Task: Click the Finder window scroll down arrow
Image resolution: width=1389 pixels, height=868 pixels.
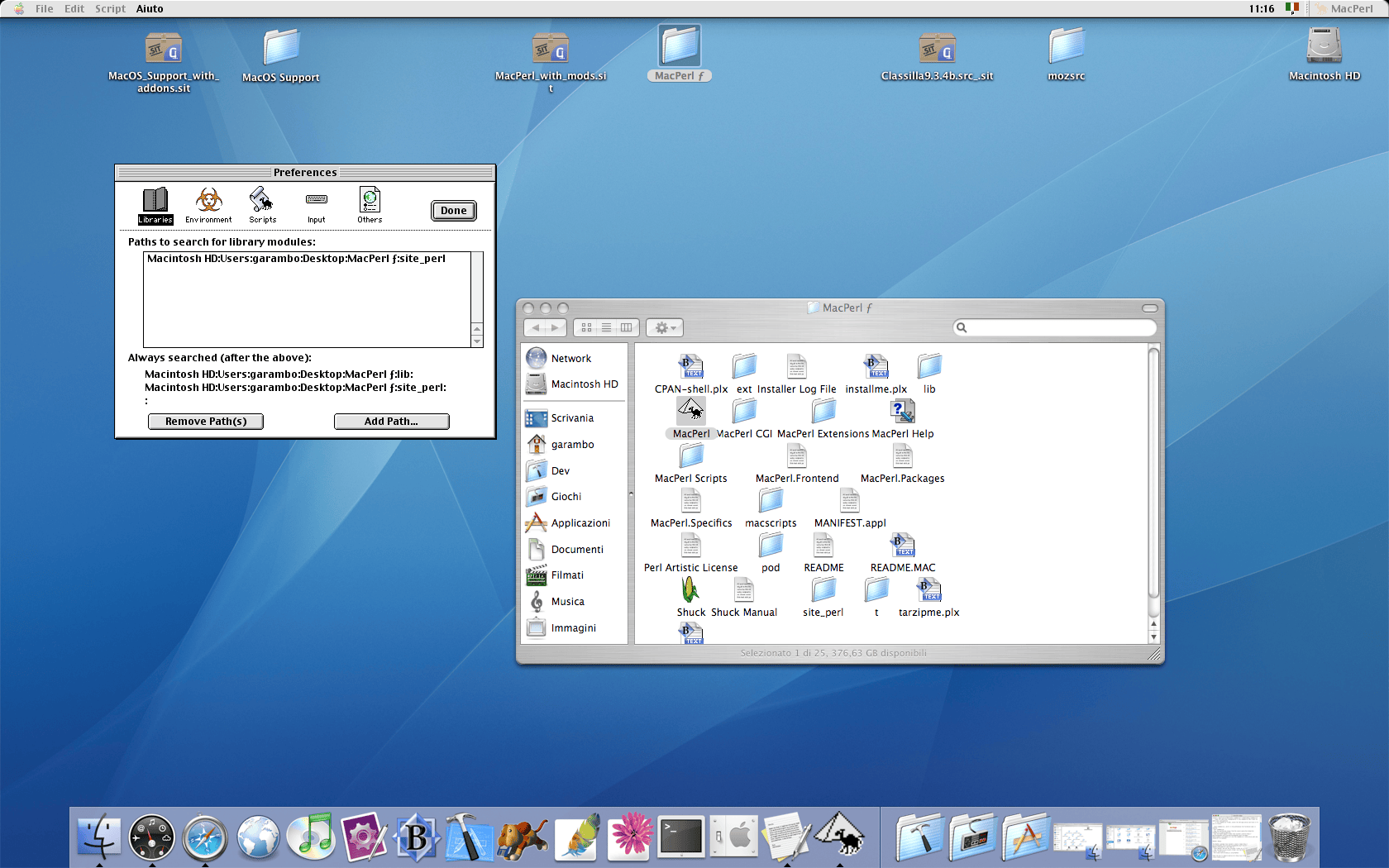Action: pos(1153,637)
